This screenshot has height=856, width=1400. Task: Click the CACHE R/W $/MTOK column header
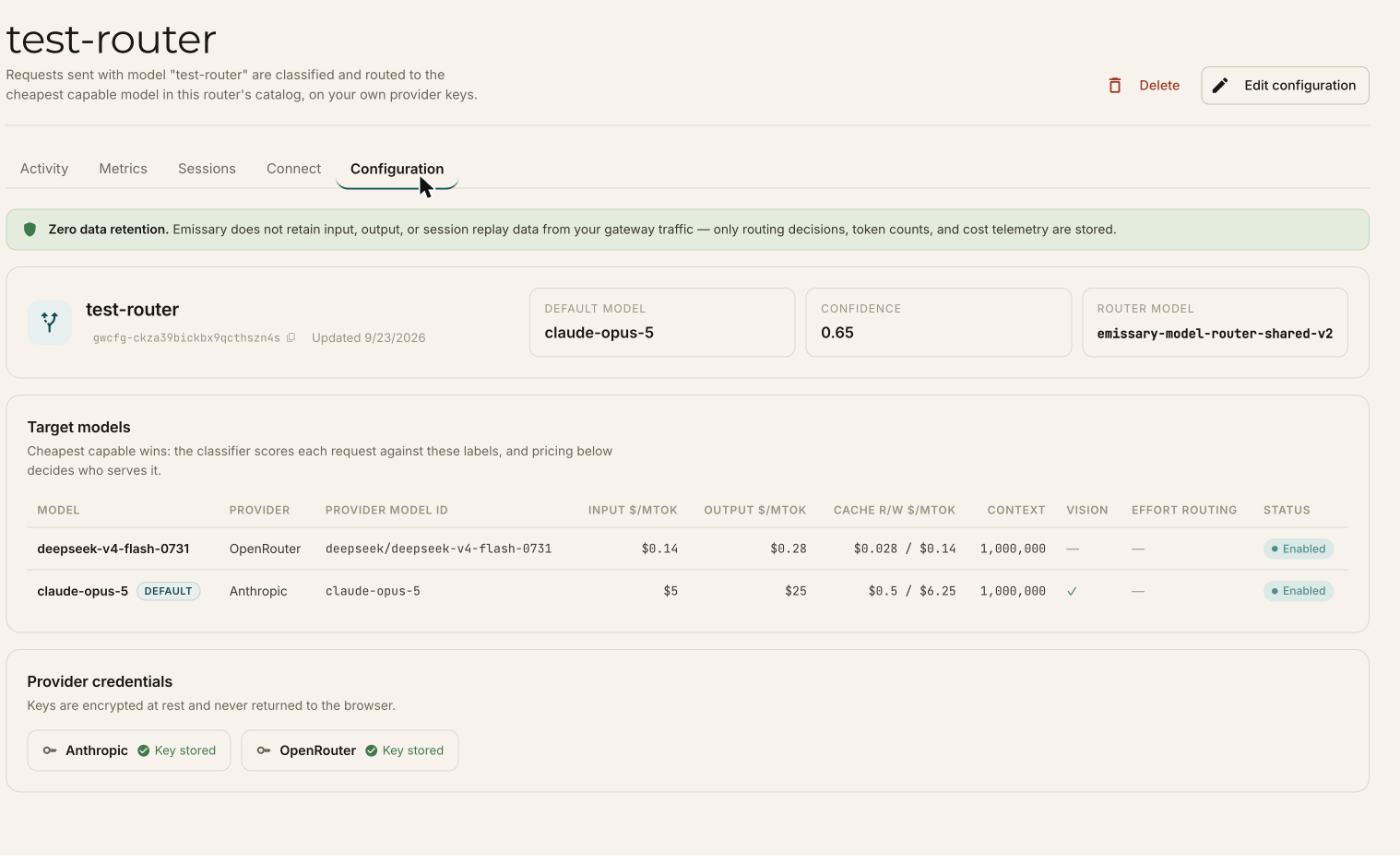pos(895,510)
